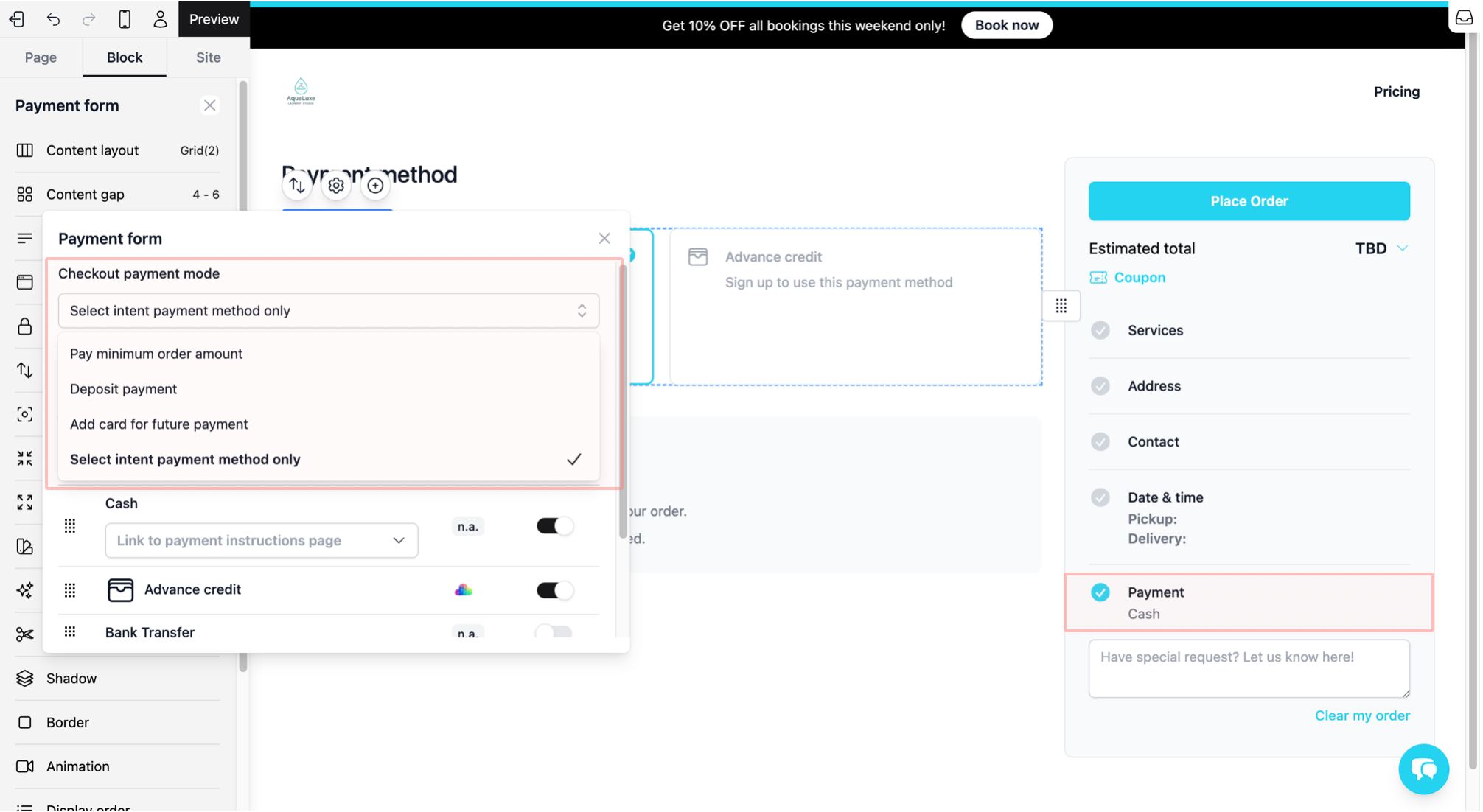1483x812 pixels.
Task: Expand Estimated total TBD chevron
Action: coord(1403,248)
